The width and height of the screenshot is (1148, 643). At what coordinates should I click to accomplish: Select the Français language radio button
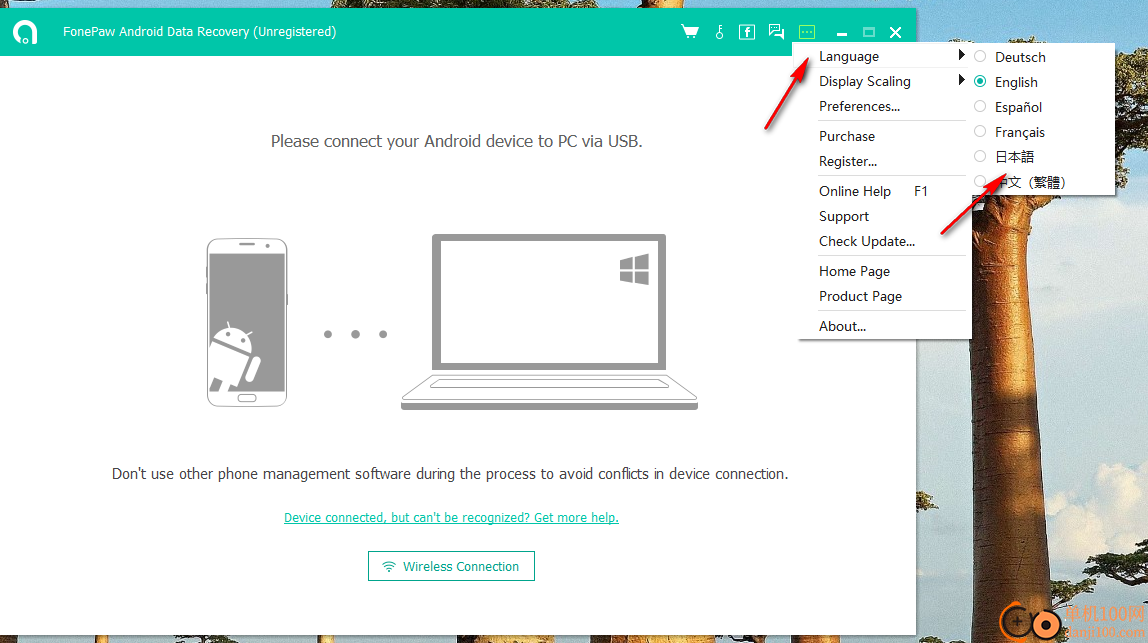pyautogui.click(x=980, y=131)
